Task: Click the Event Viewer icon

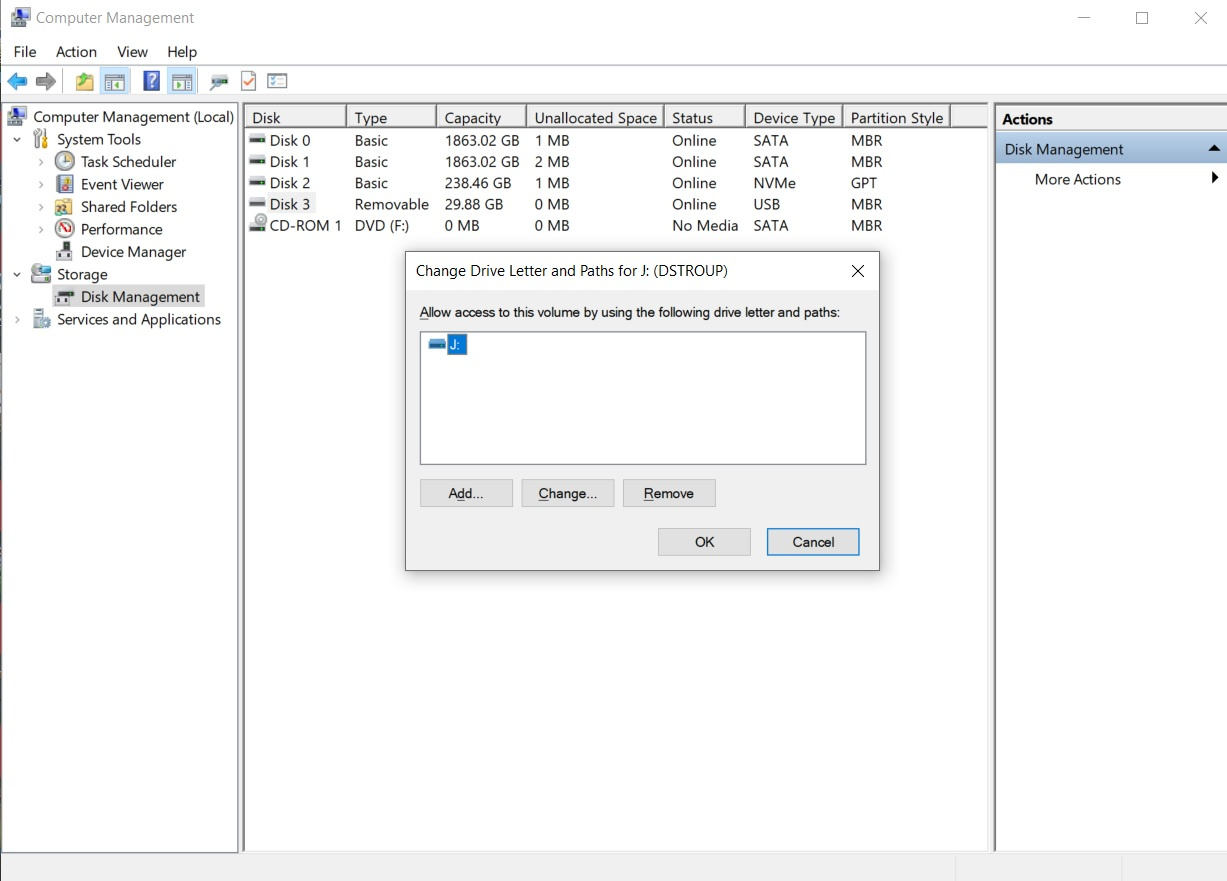Action: click(65, 184)
